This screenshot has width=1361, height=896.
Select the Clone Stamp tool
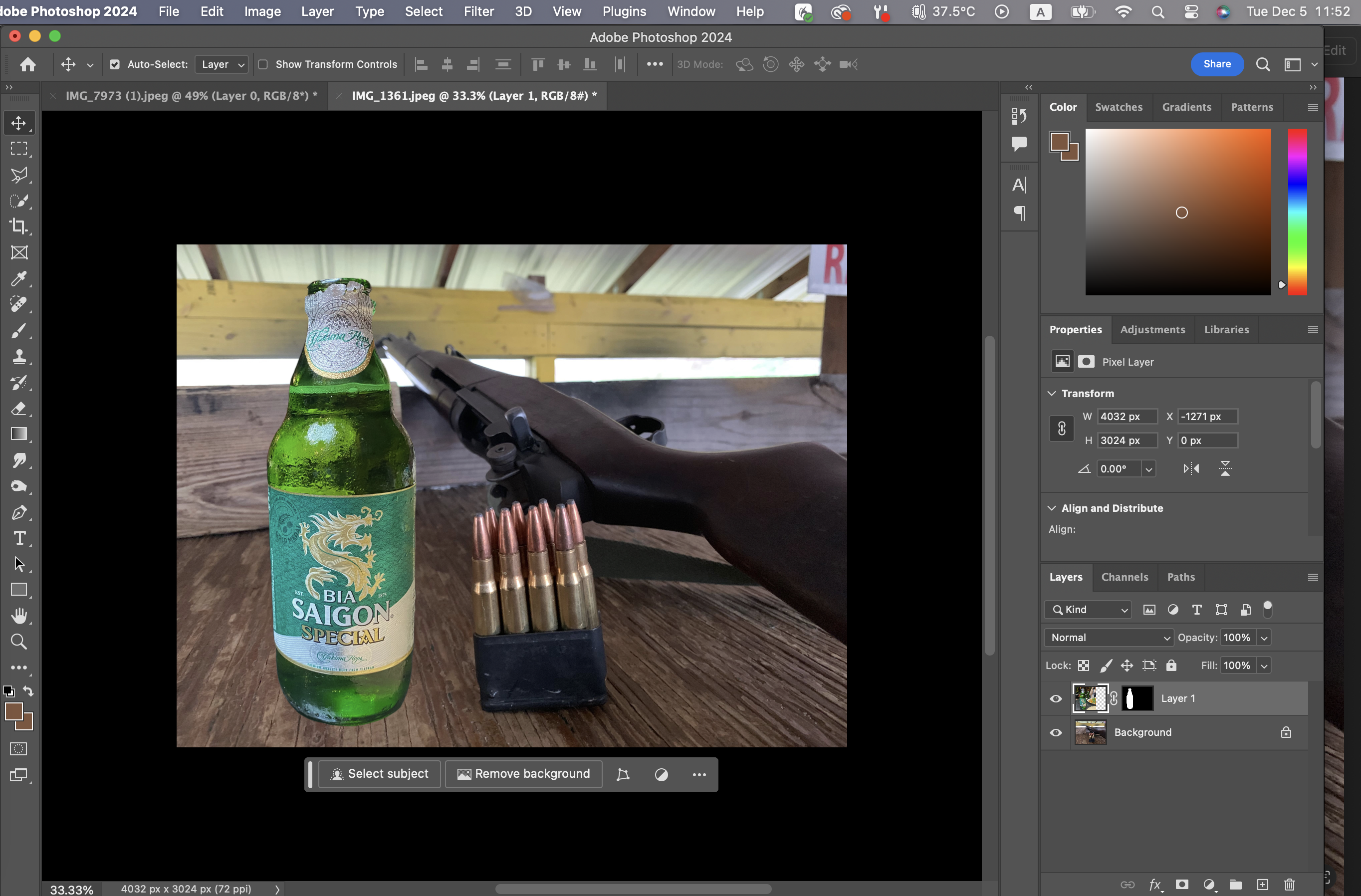point(19,357)
